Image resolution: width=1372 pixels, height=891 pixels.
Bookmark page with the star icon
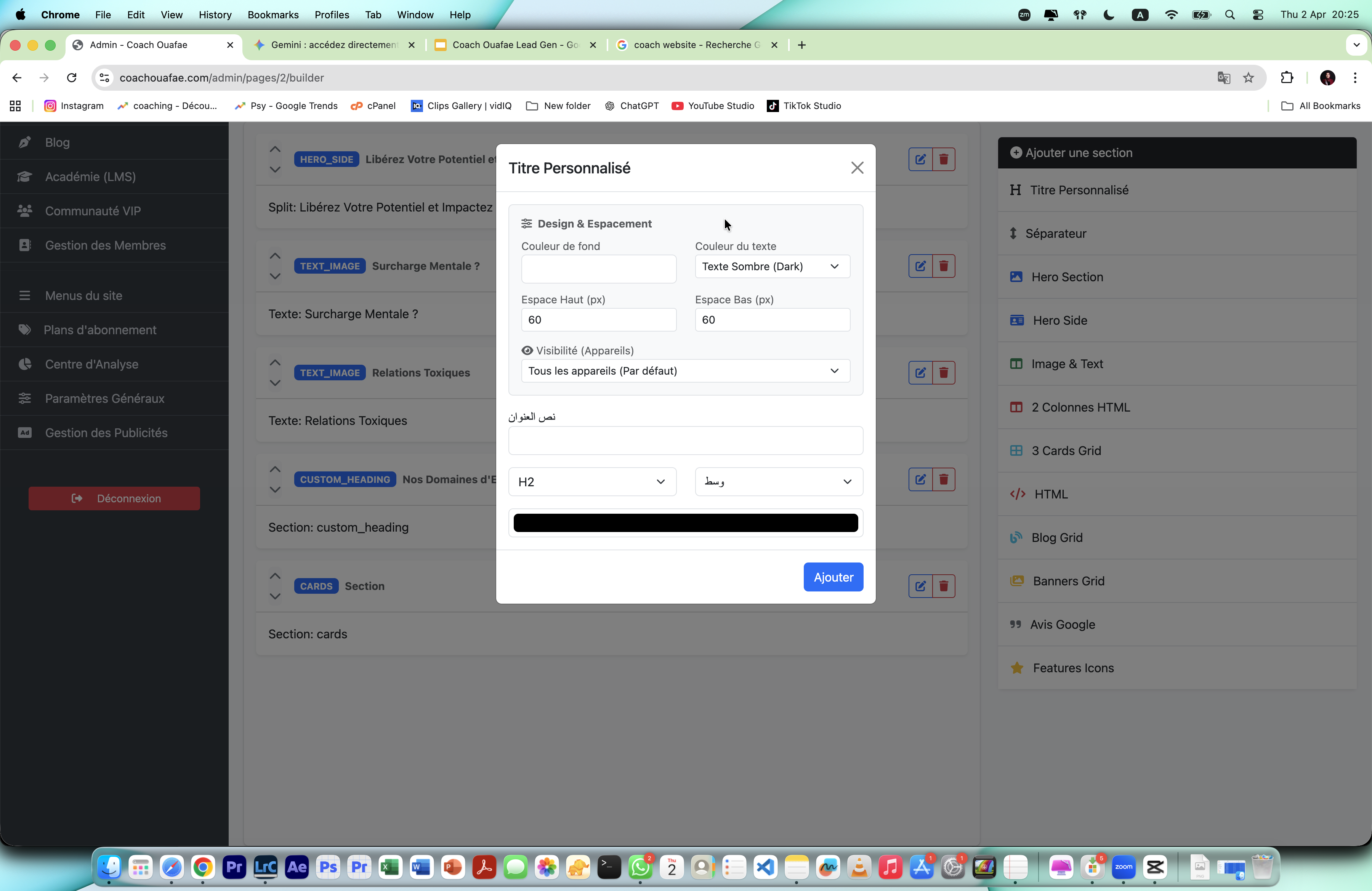[1248, 78]
